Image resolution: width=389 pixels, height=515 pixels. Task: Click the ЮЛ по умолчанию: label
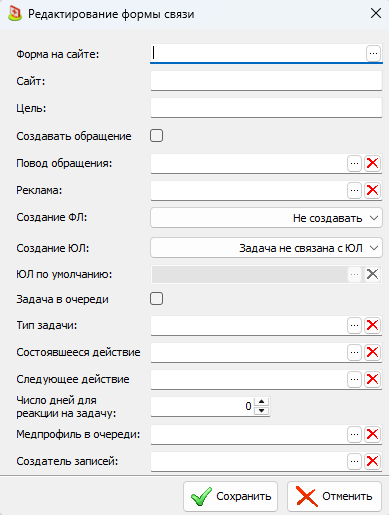(x=64, y=274)
